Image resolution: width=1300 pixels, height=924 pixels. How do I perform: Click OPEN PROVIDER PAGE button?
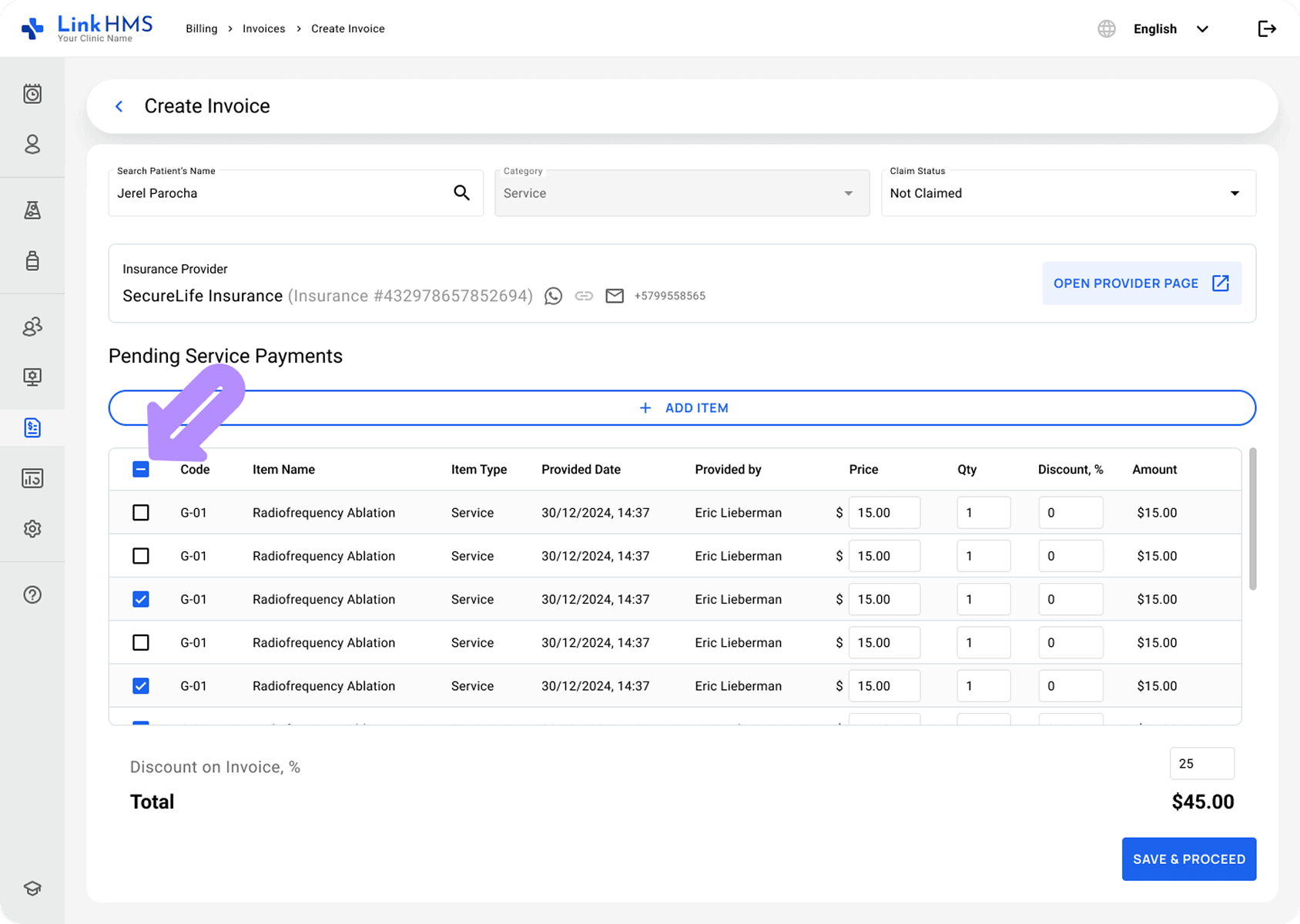click(1141, 283)
